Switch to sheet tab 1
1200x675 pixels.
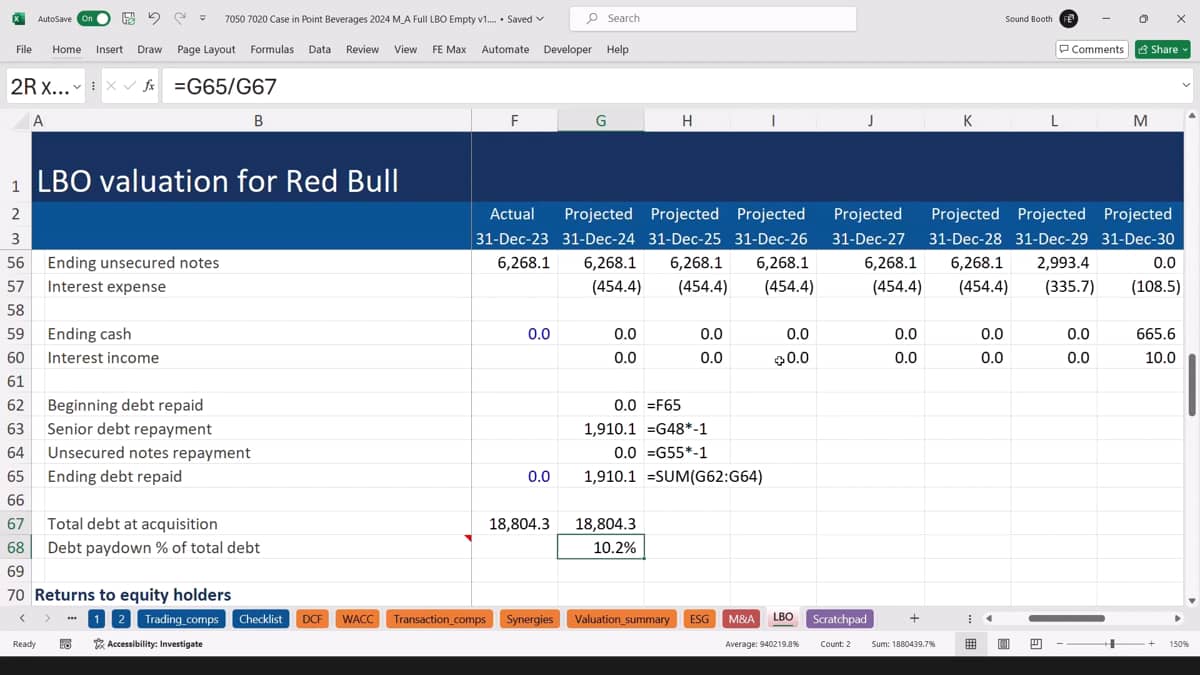(x=96, y=619)
